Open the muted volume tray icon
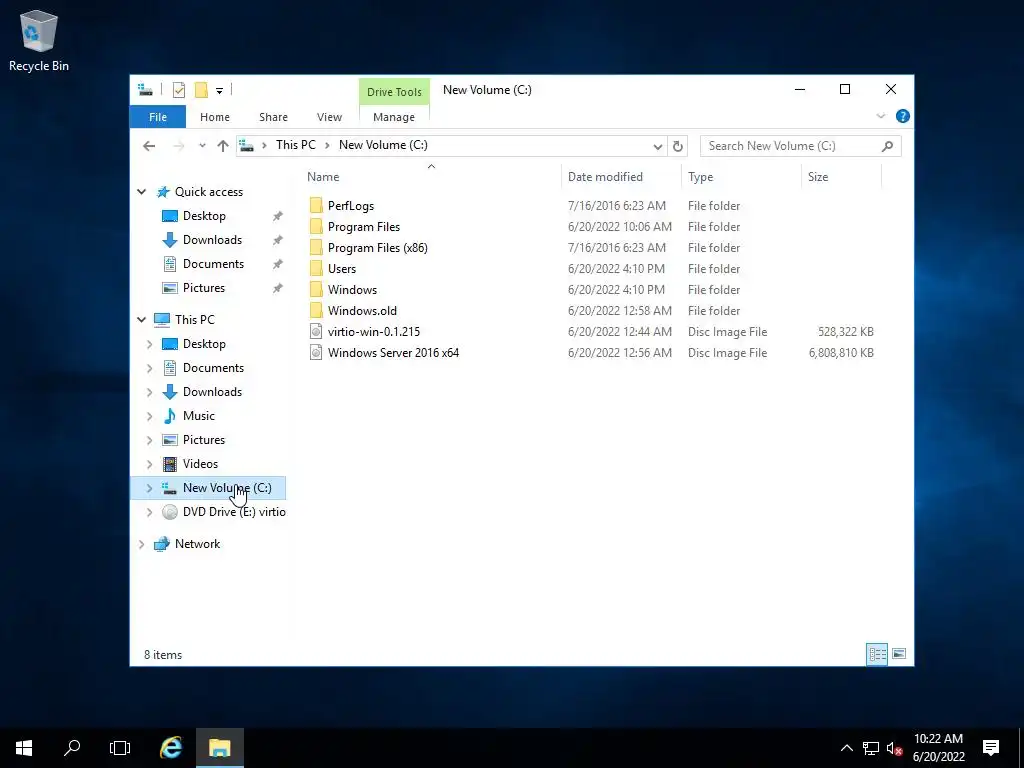Viewport: 1024px width, 768px height. click(895, 748)
